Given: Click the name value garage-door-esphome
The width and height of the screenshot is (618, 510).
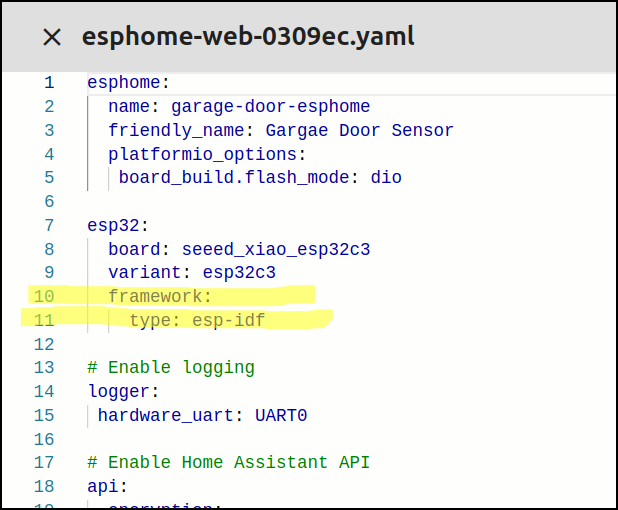Looking at the screenshot, I should coord(271,106).
